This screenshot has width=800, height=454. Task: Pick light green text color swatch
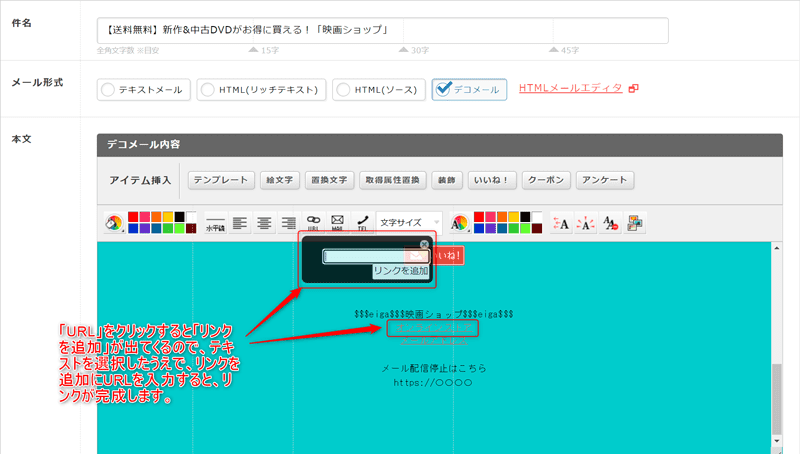tap(525, 229)
